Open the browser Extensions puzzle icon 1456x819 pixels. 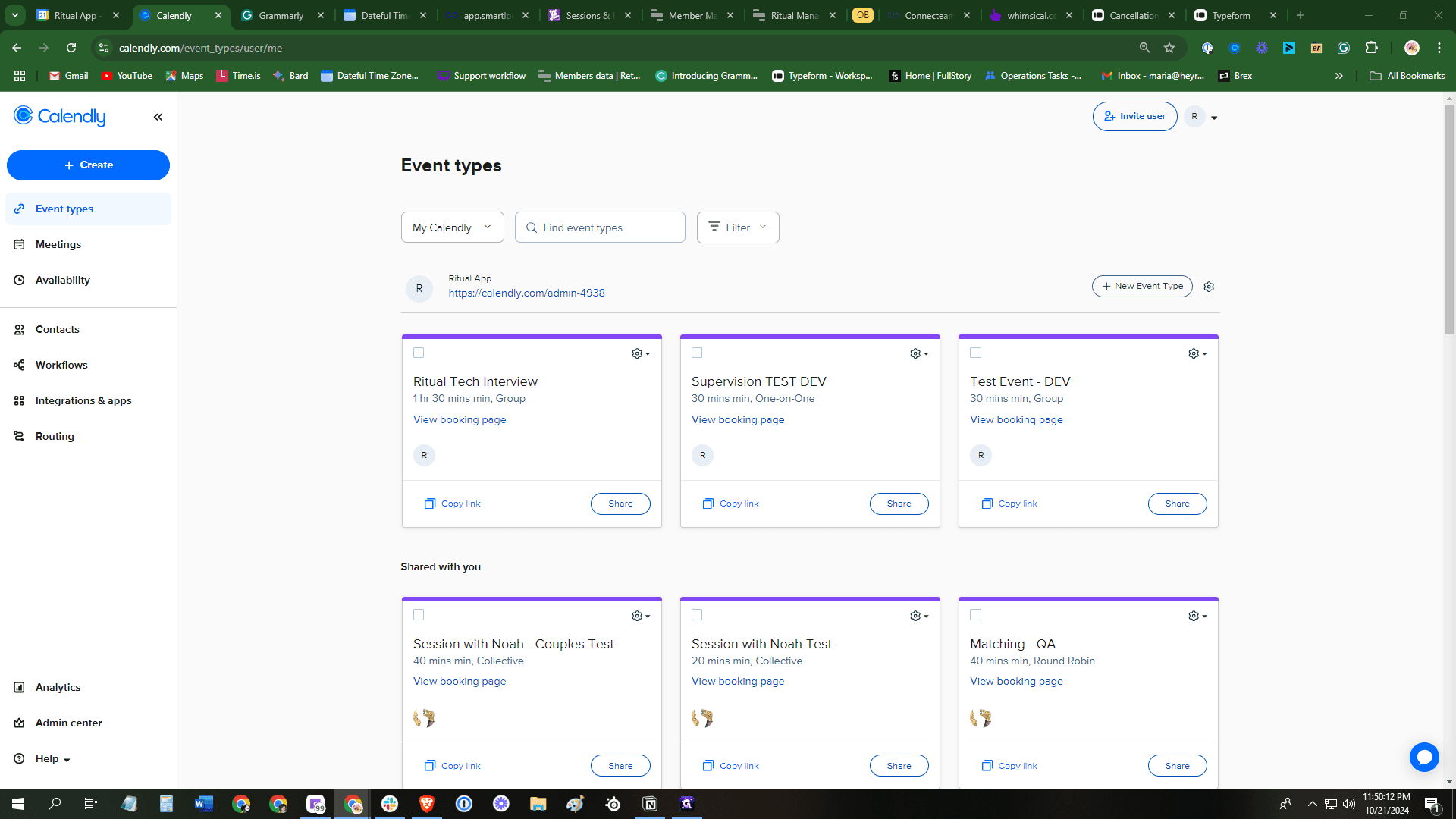click(1371, 48)
